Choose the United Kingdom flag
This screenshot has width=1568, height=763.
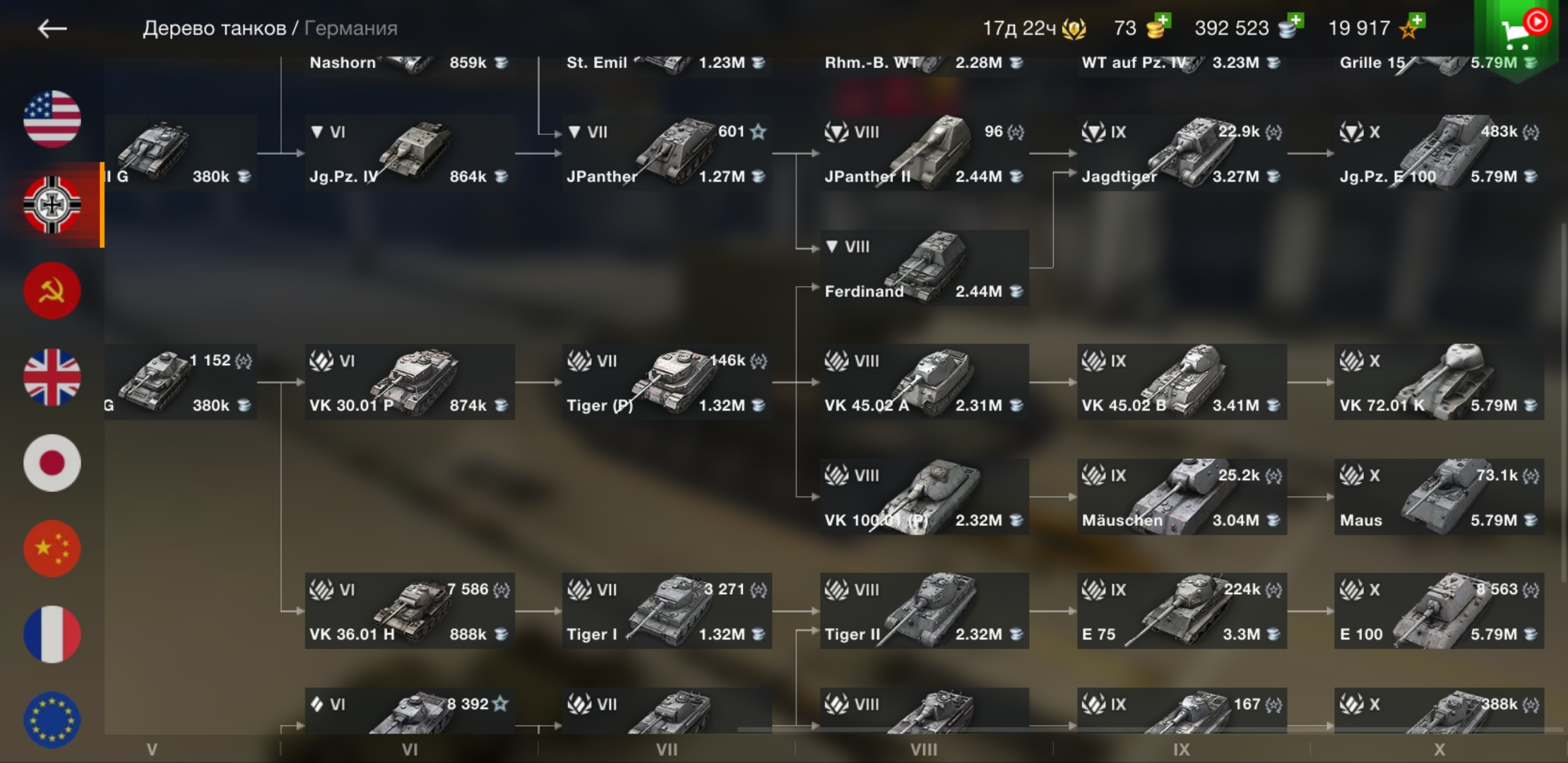click(x=52, y=377)
